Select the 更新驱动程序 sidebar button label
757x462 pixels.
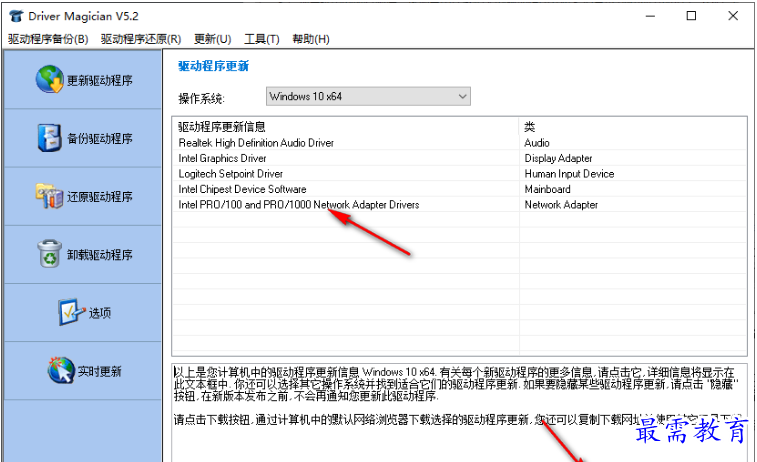point(99,80)
